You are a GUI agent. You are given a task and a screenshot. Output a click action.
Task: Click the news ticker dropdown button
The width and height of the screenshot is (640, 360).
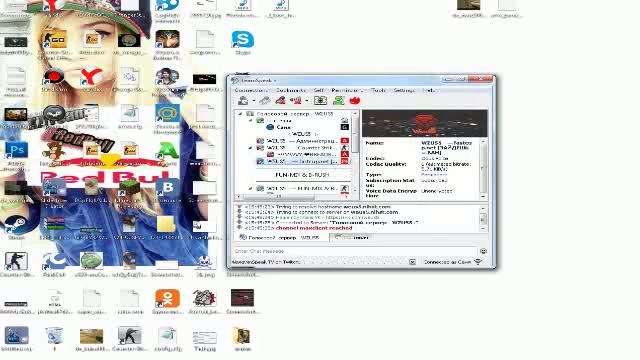(412, 262)
